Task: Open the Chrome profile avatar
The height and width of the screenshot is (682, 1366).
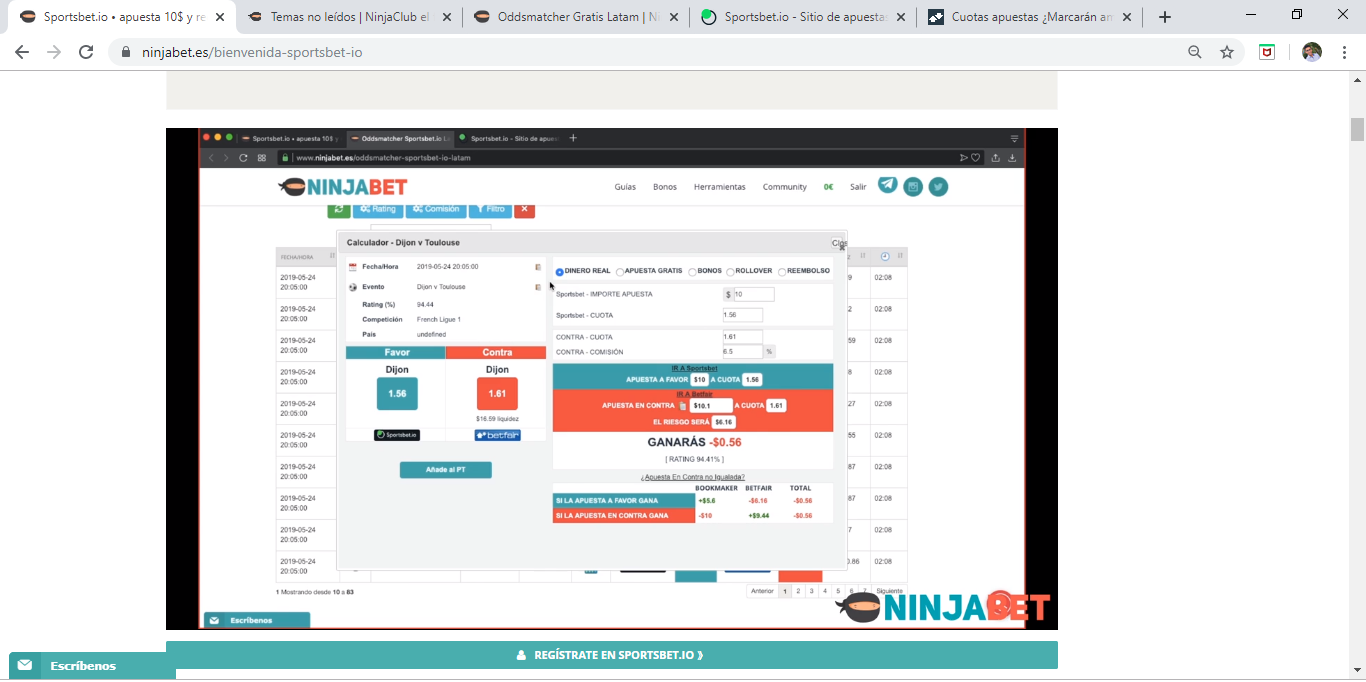Action: click(1312, 52)
